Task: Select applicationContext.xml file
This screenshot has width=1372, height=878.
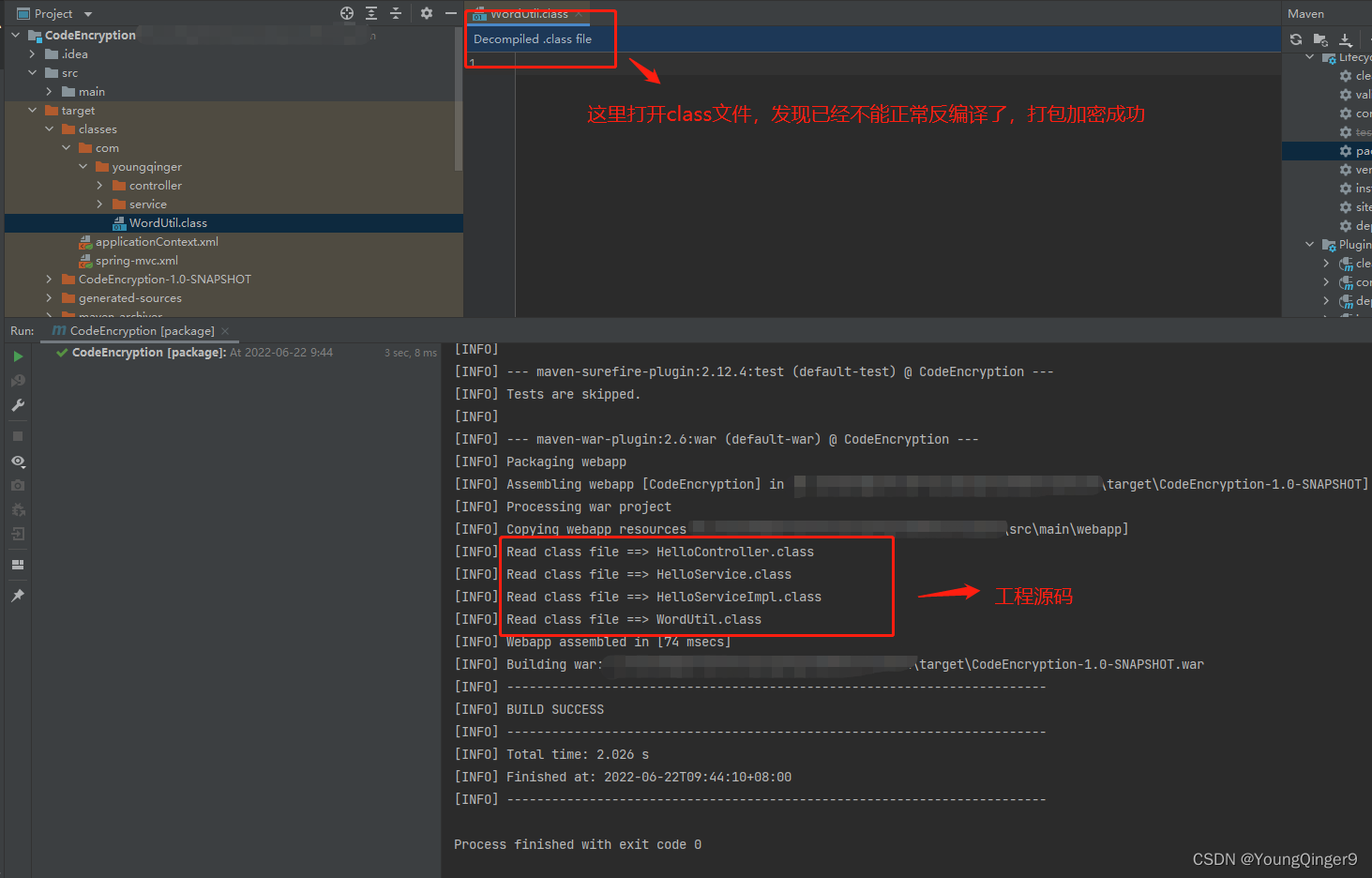Action: (234, 241)
